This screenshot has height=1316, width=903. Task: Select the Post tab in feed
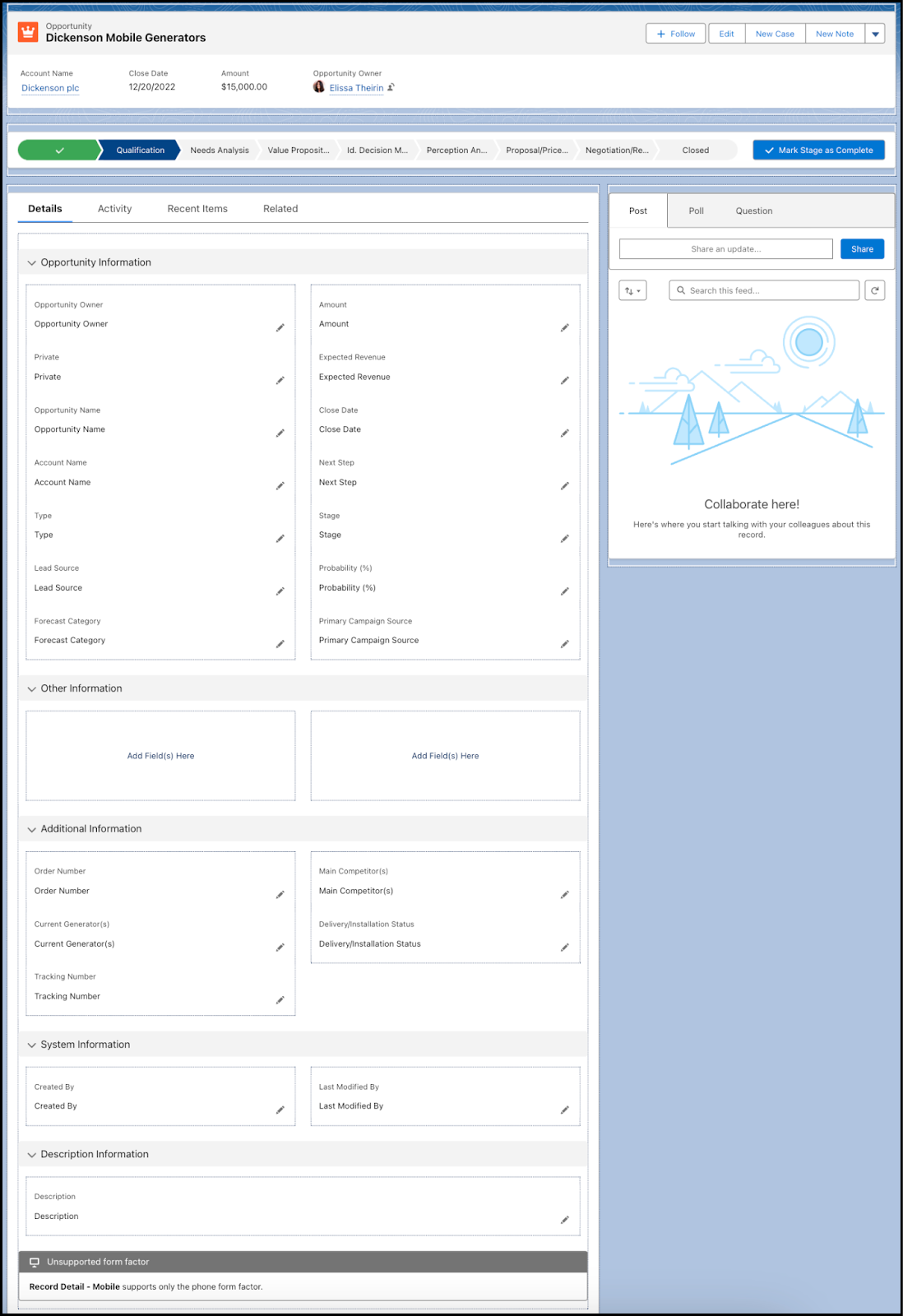(x=638, y=211)
